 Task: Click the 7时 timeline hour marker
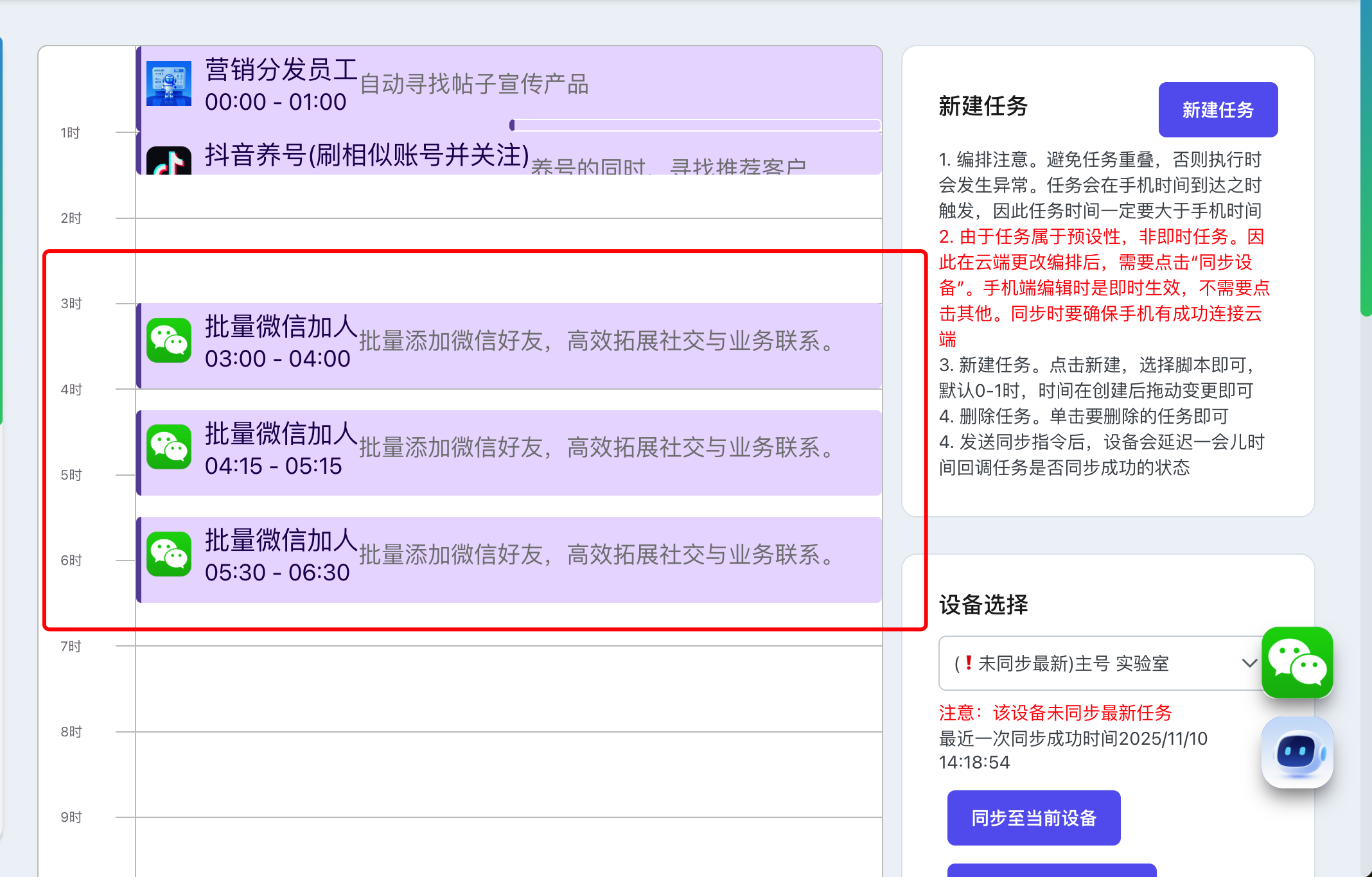71,647
